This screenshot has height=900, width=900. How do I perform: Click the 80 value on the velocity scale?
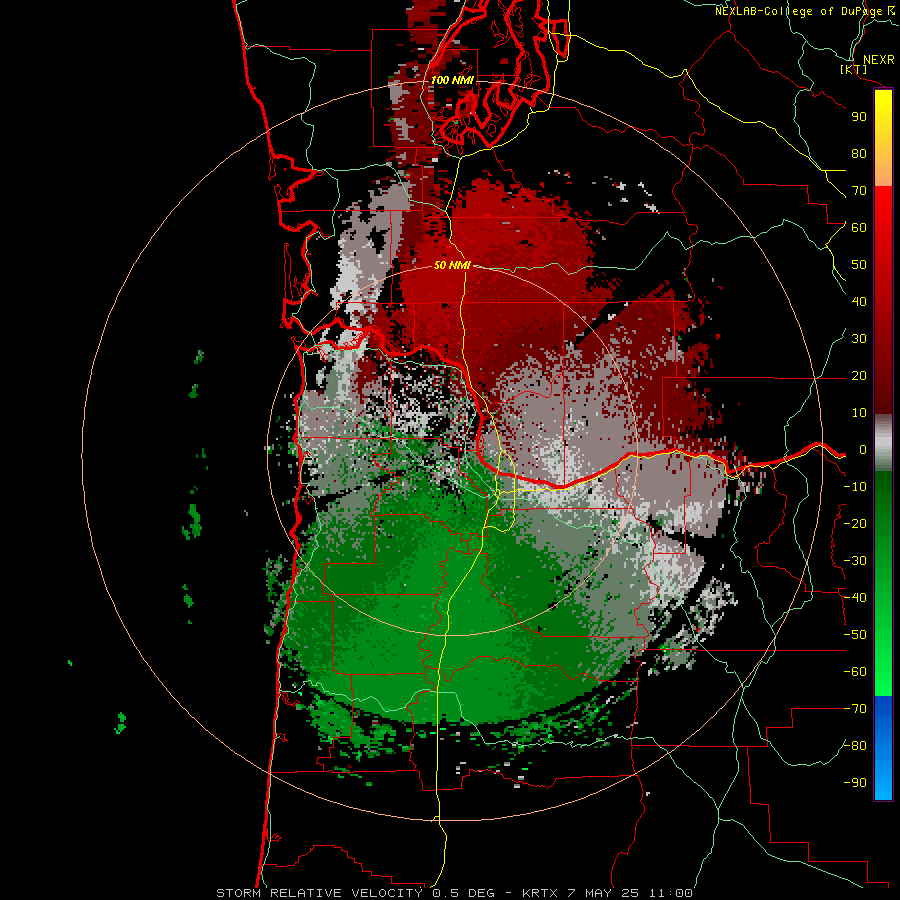[859, 154]
